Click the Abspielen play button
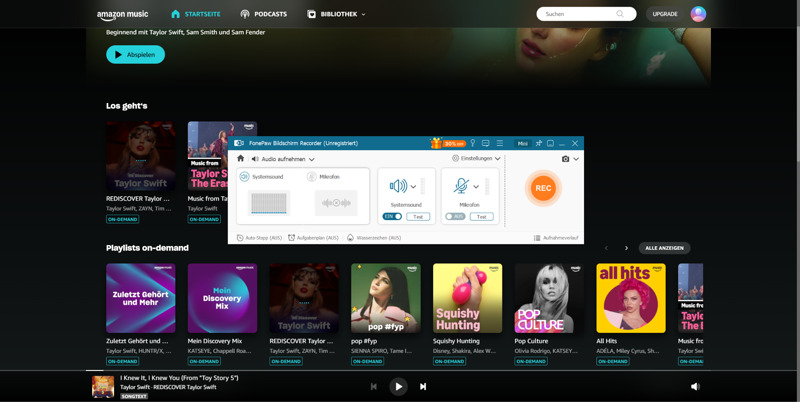800x402 pixels. click(x=135, y=55)
